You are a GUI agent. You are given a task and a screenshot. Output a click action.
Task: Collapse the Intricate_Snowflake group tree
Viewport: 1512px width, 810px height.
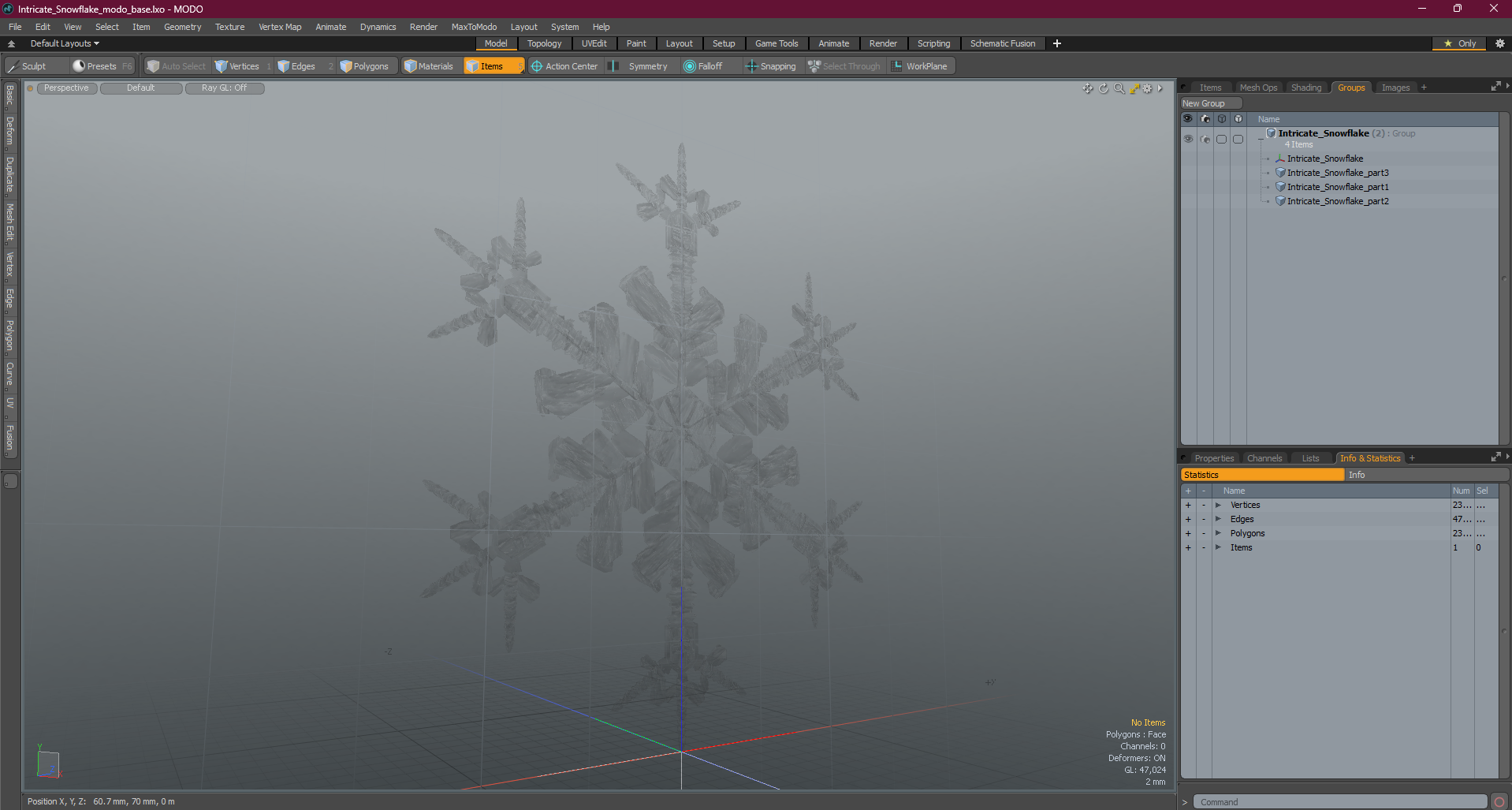coord(1261,139)
